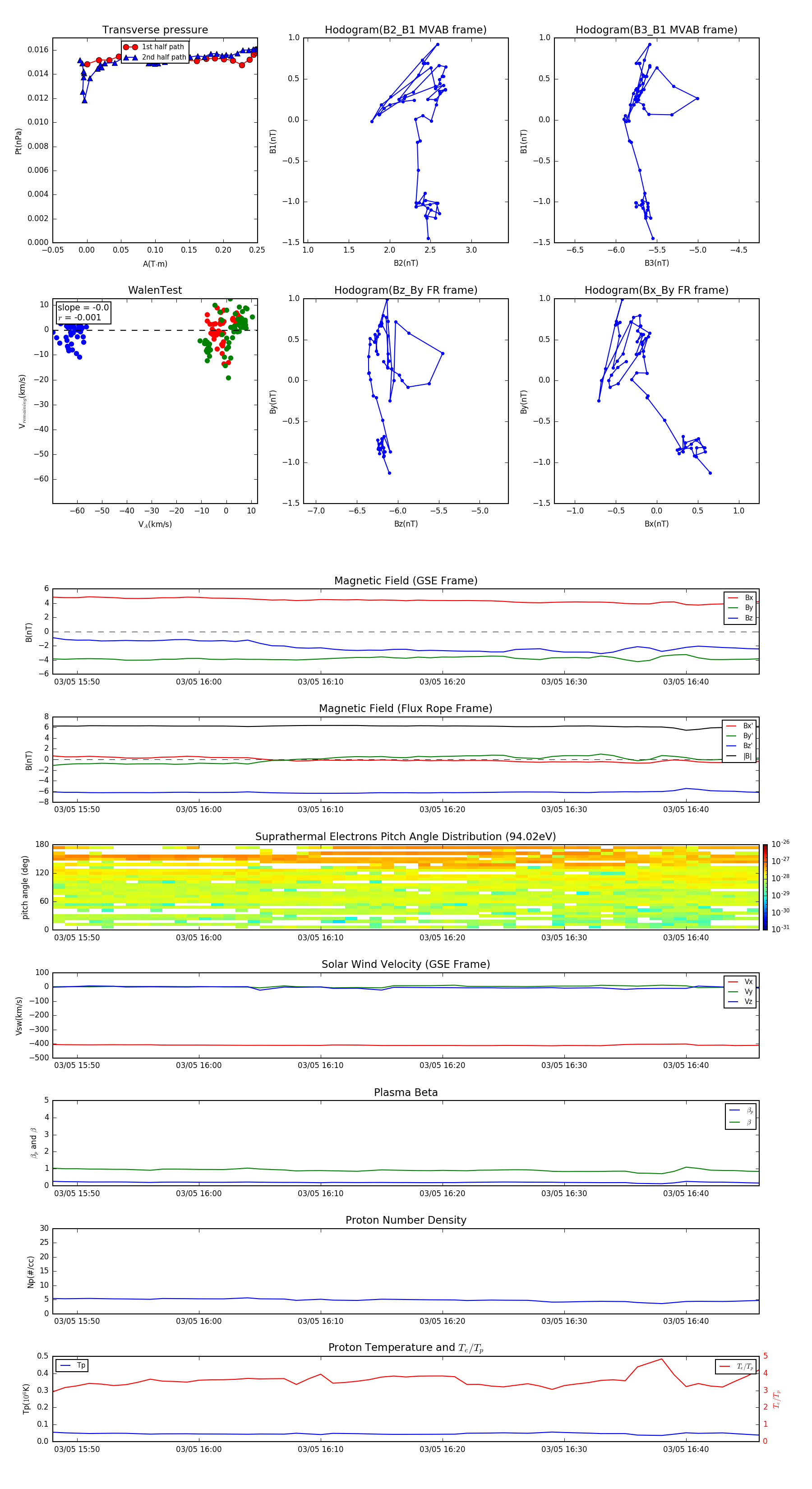
Task: Click the Hodogram(B2_B1 MVAB frame) title
Action: (x=406, y=30)
